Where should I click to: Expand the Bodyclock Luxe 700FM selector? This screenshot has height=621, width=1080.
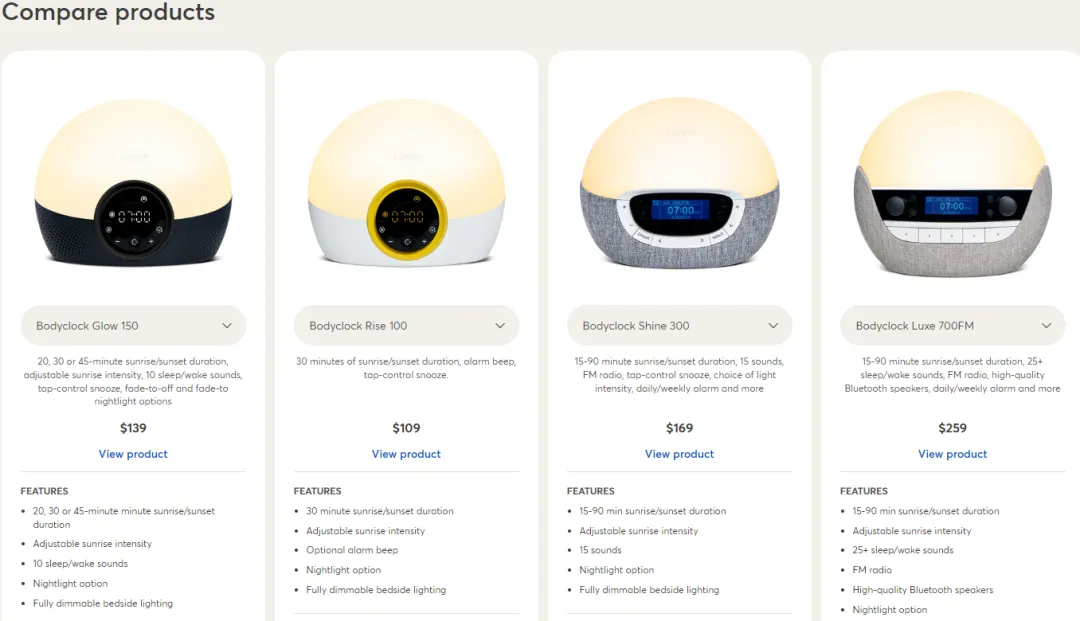pos(951,326)
